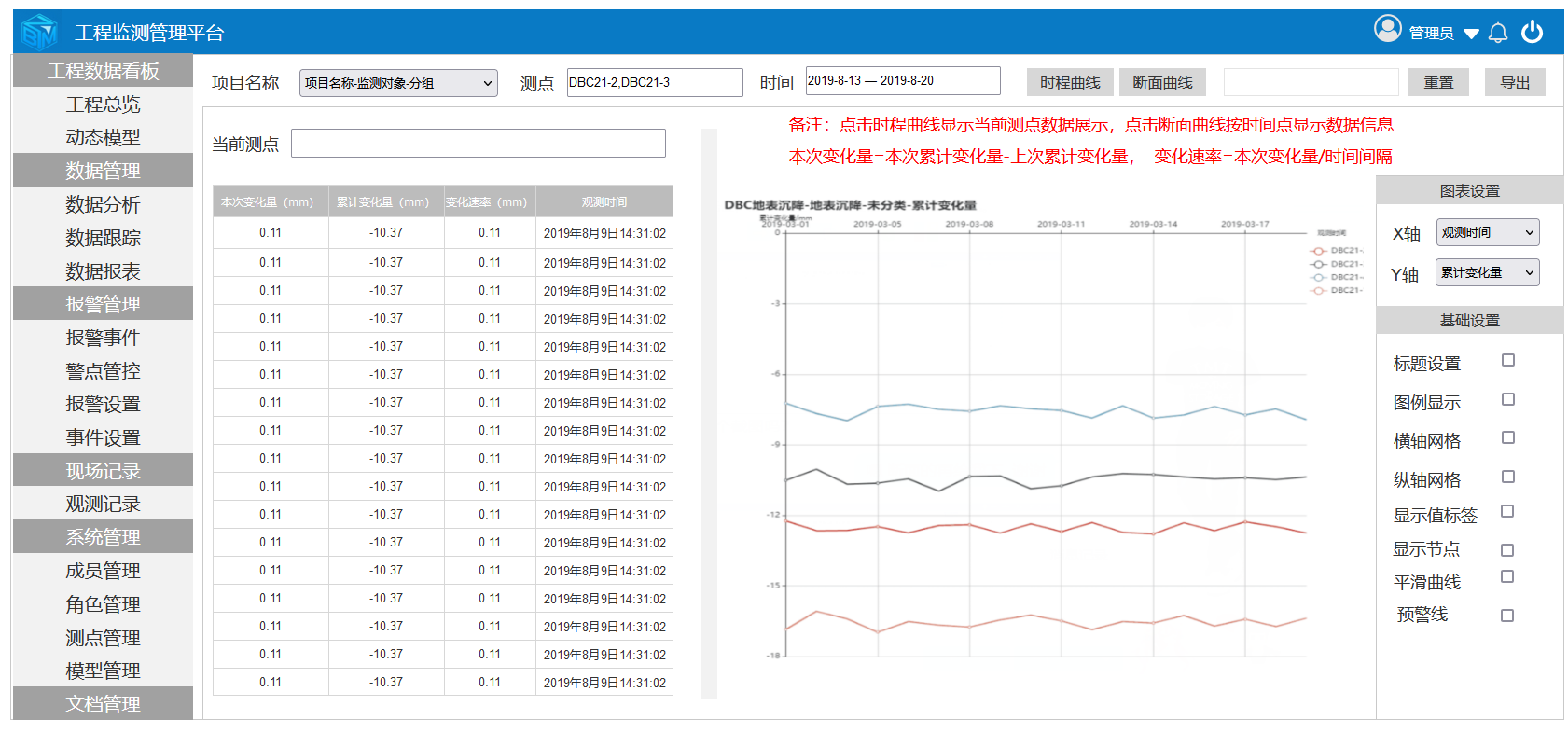Click the power logout icon
1568x747 pixels.
[x=1532, y=32]
